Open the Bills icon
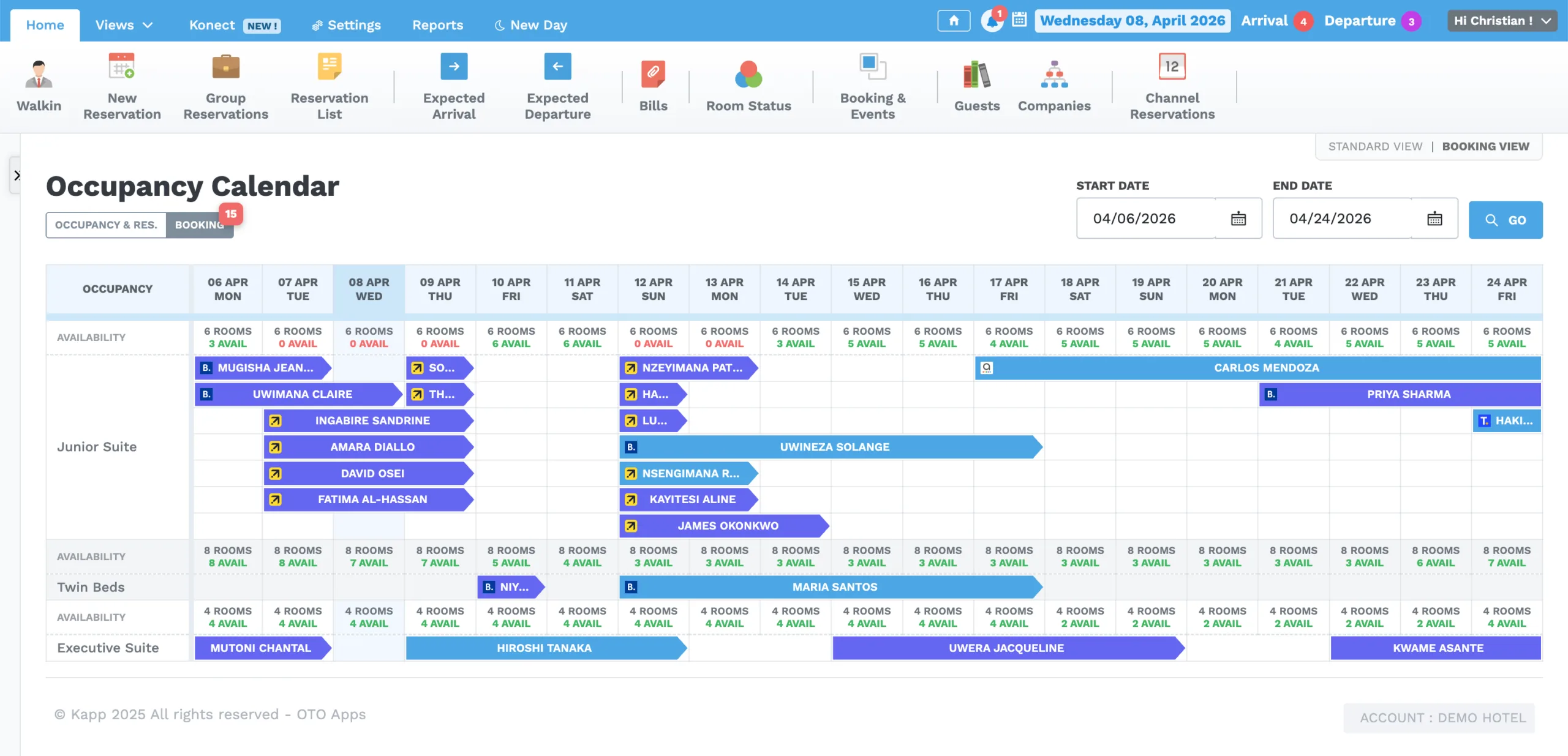This screenshot has width=1568, height=756. [x=653, y=74]
